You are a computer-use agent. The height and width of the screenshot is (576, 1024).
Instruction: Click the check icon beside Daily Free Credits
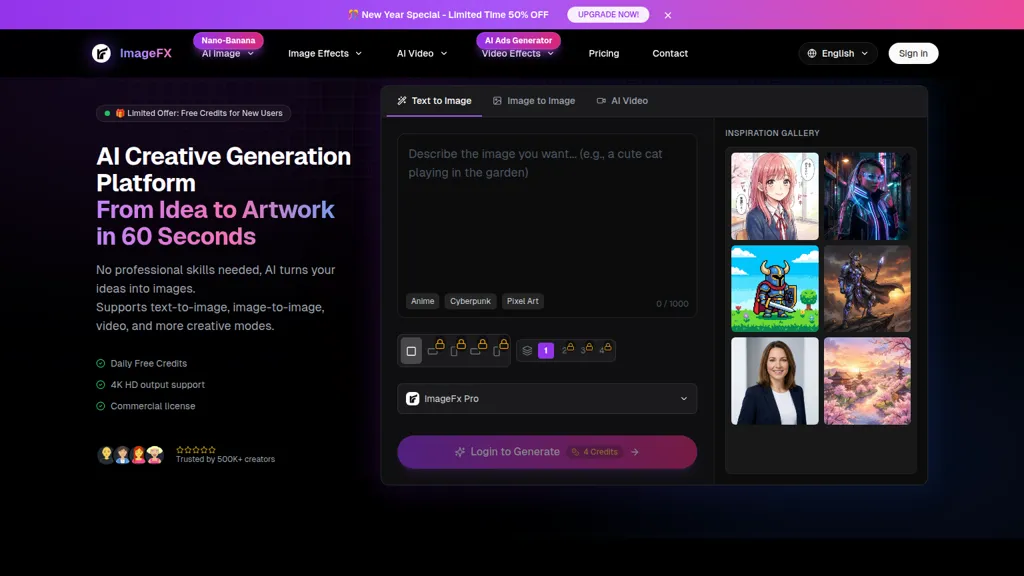click(101, 363)
